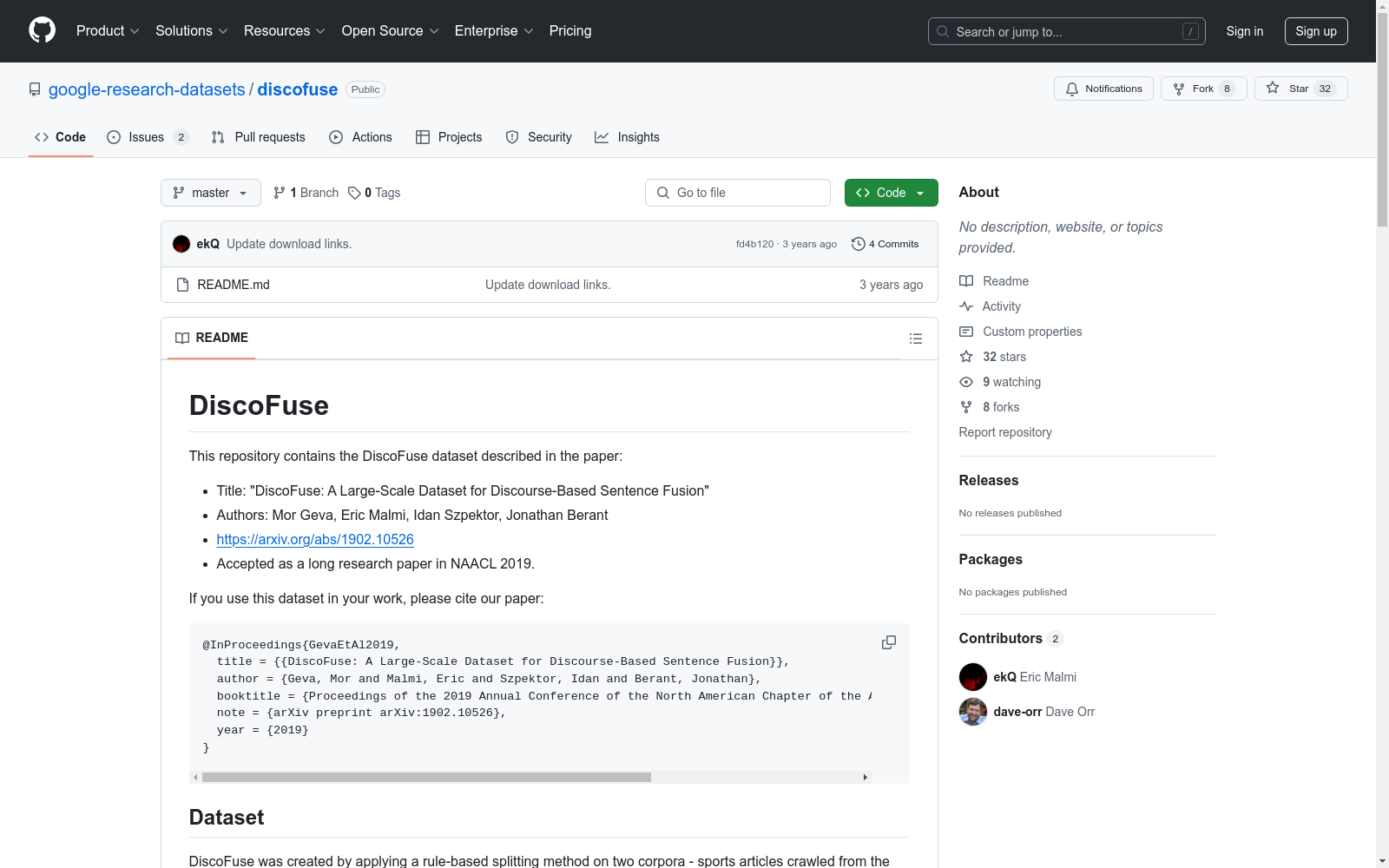
Task: Click the star icon beside 32 stars
Action: click(966, 357)
